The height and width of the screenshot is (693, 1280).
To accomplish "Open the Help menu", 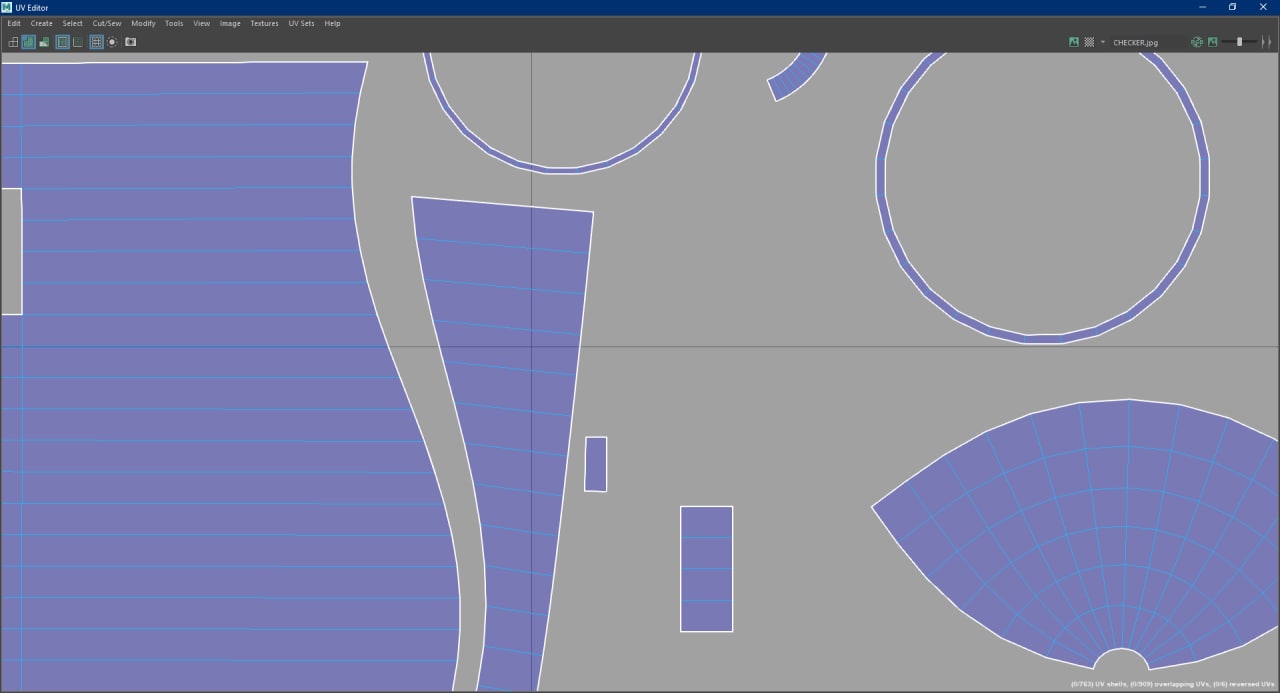I will pos(332,23).
